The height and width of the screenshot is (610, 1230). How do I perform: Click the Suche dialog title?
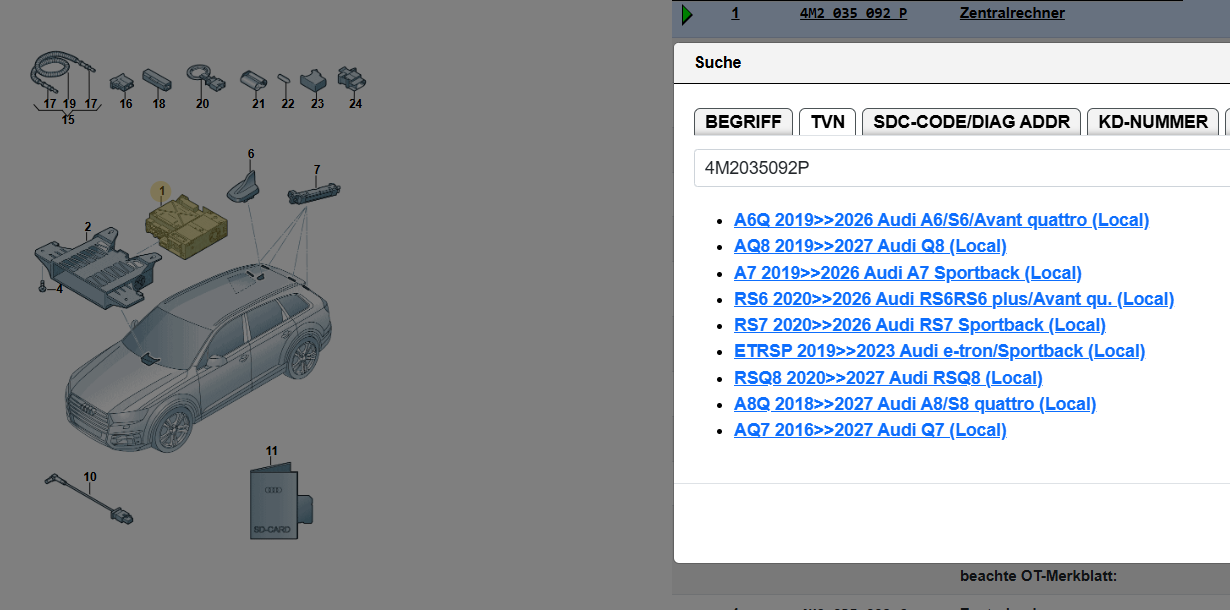click(x=718, y=62)
